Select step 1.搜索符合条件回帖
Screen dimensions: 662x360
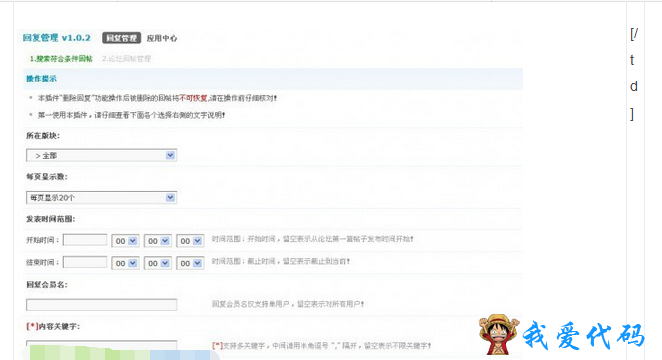(x=61, y=59)
